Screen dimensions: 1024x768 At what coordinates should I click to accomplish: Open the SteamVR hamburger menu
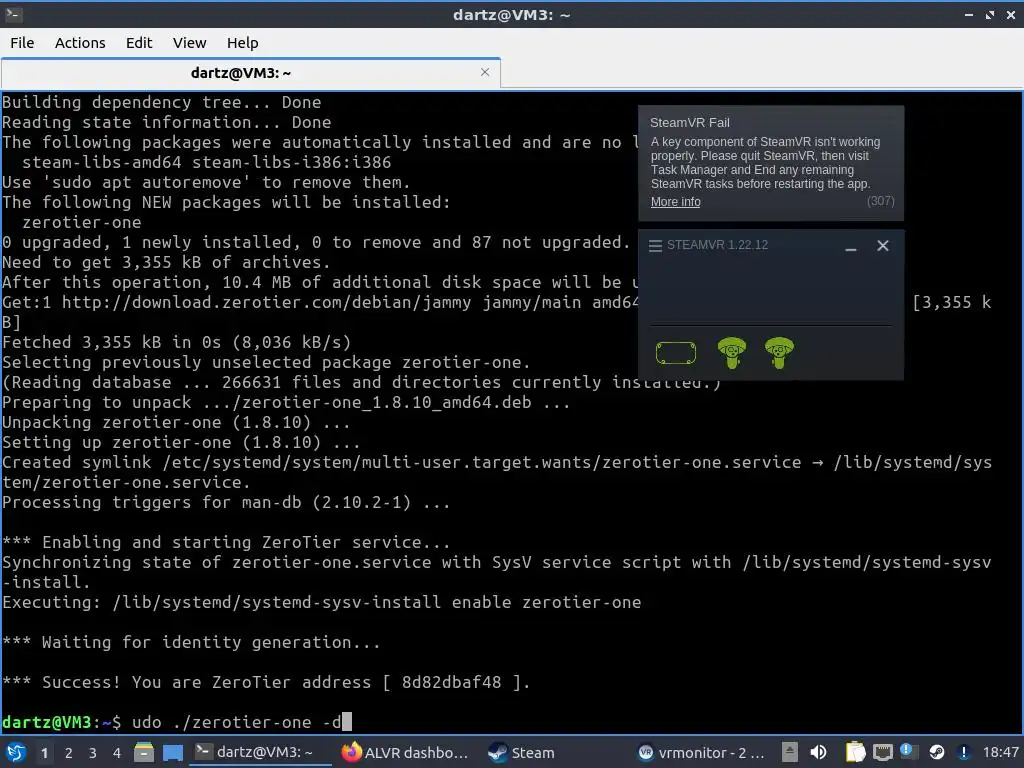[x=655, y=246]
